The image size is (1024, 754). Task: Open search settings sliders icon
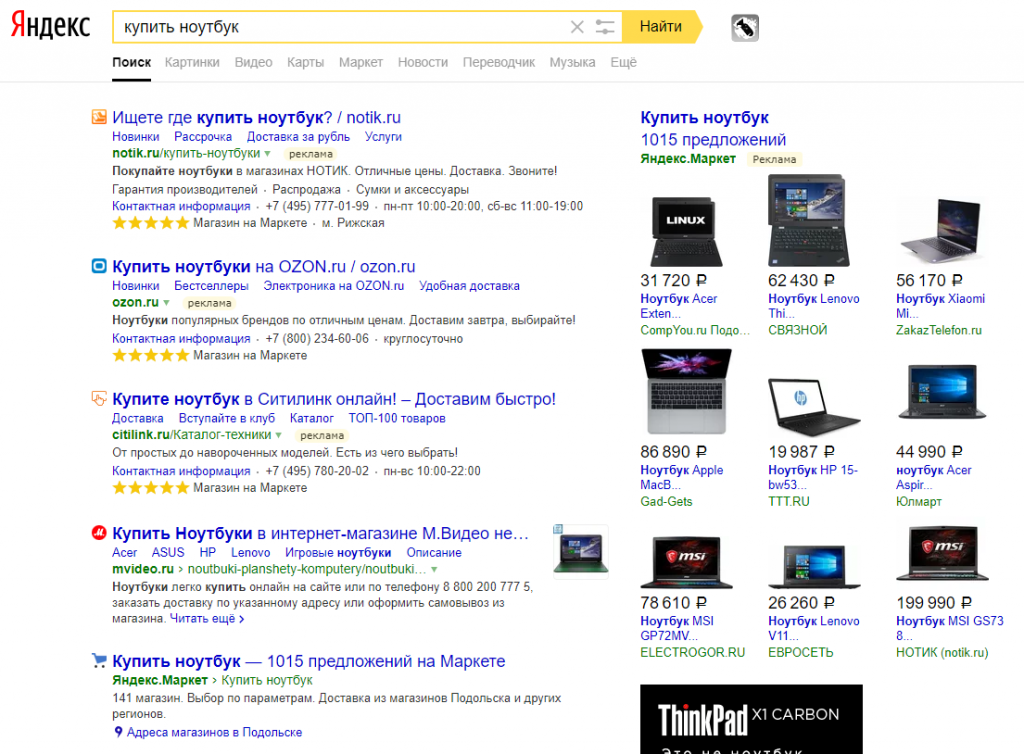(x=605, y=27)
